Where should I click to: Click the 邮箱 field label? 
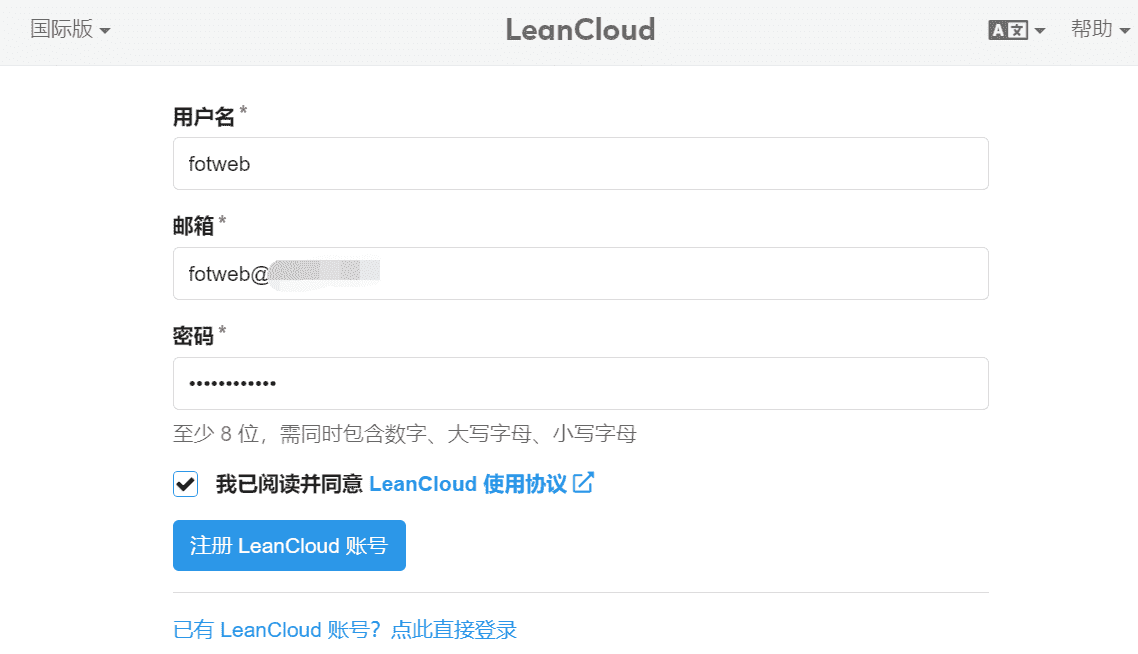193,226
